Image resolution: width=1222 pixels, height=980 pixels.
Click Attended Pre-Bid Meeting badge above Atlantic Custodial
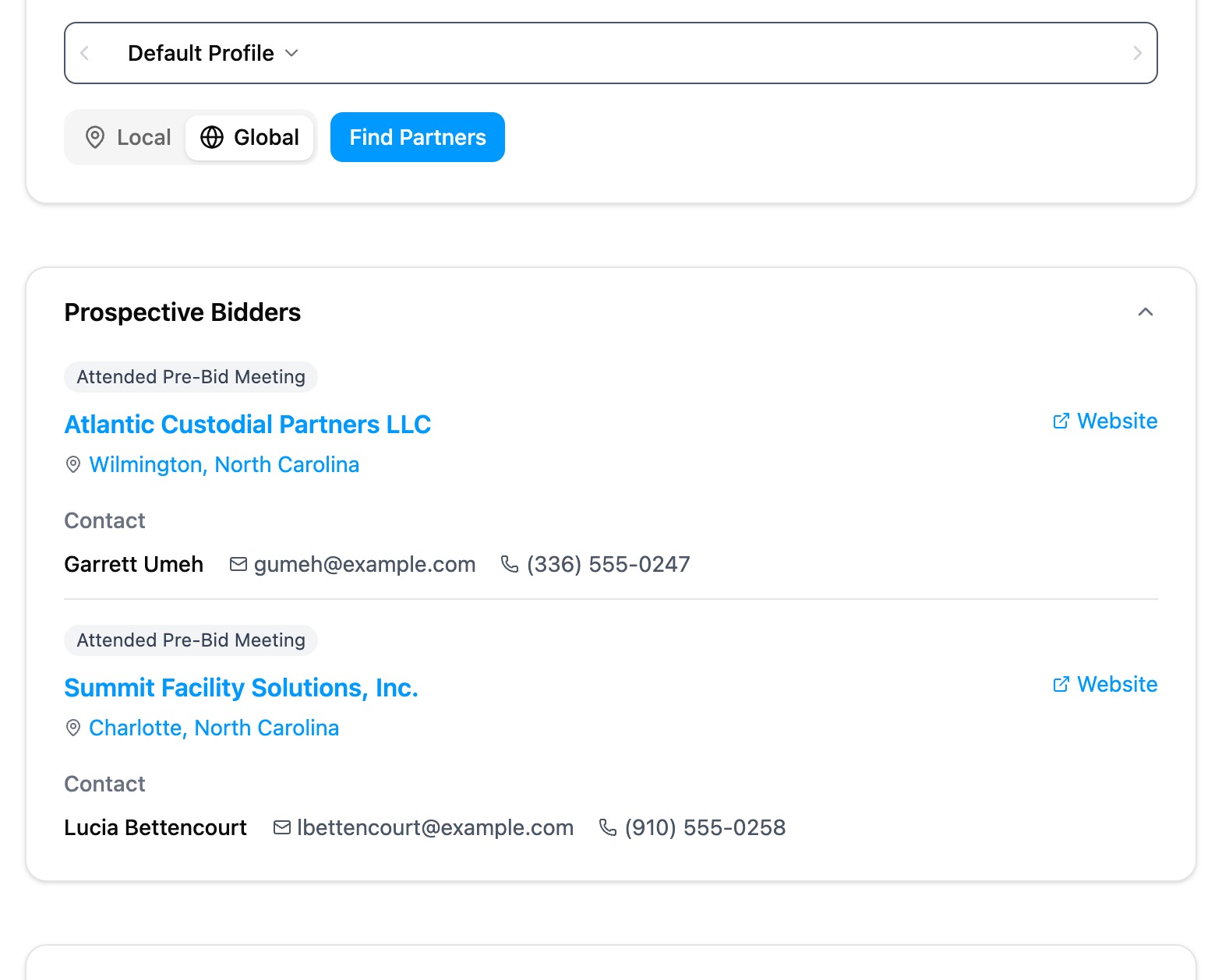pos(191,377)
